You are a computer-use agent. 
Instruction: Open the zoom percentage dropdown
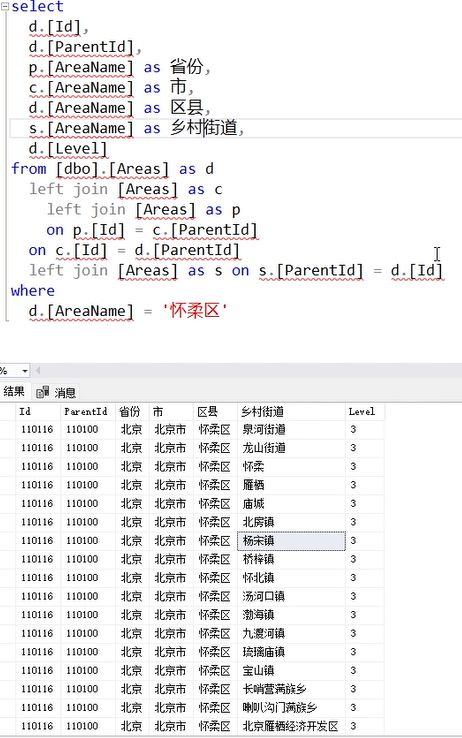(24, 371)
